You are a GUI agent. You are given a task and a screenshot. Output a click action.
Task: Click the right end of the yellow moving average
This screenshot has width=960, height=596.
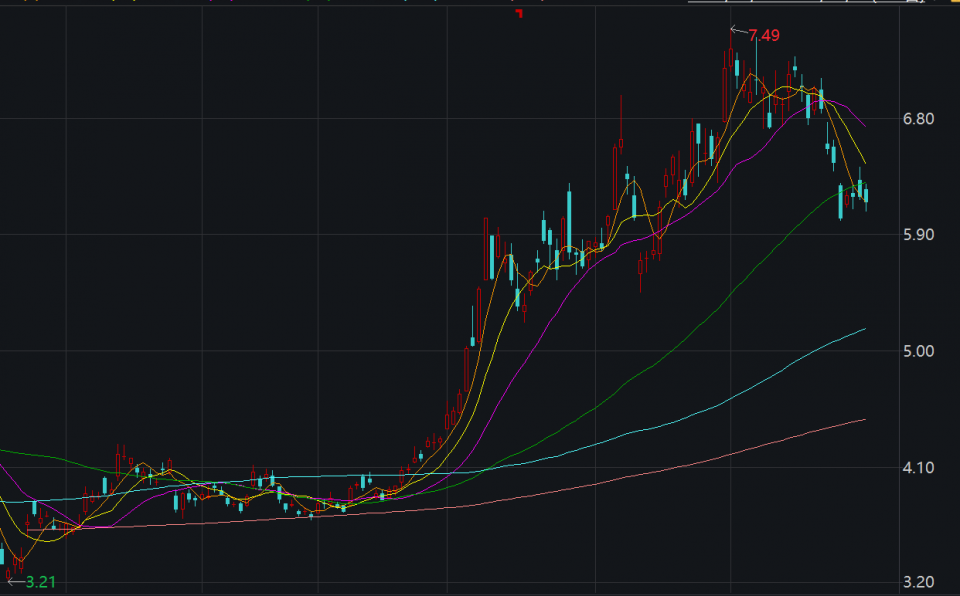(864, 162)
